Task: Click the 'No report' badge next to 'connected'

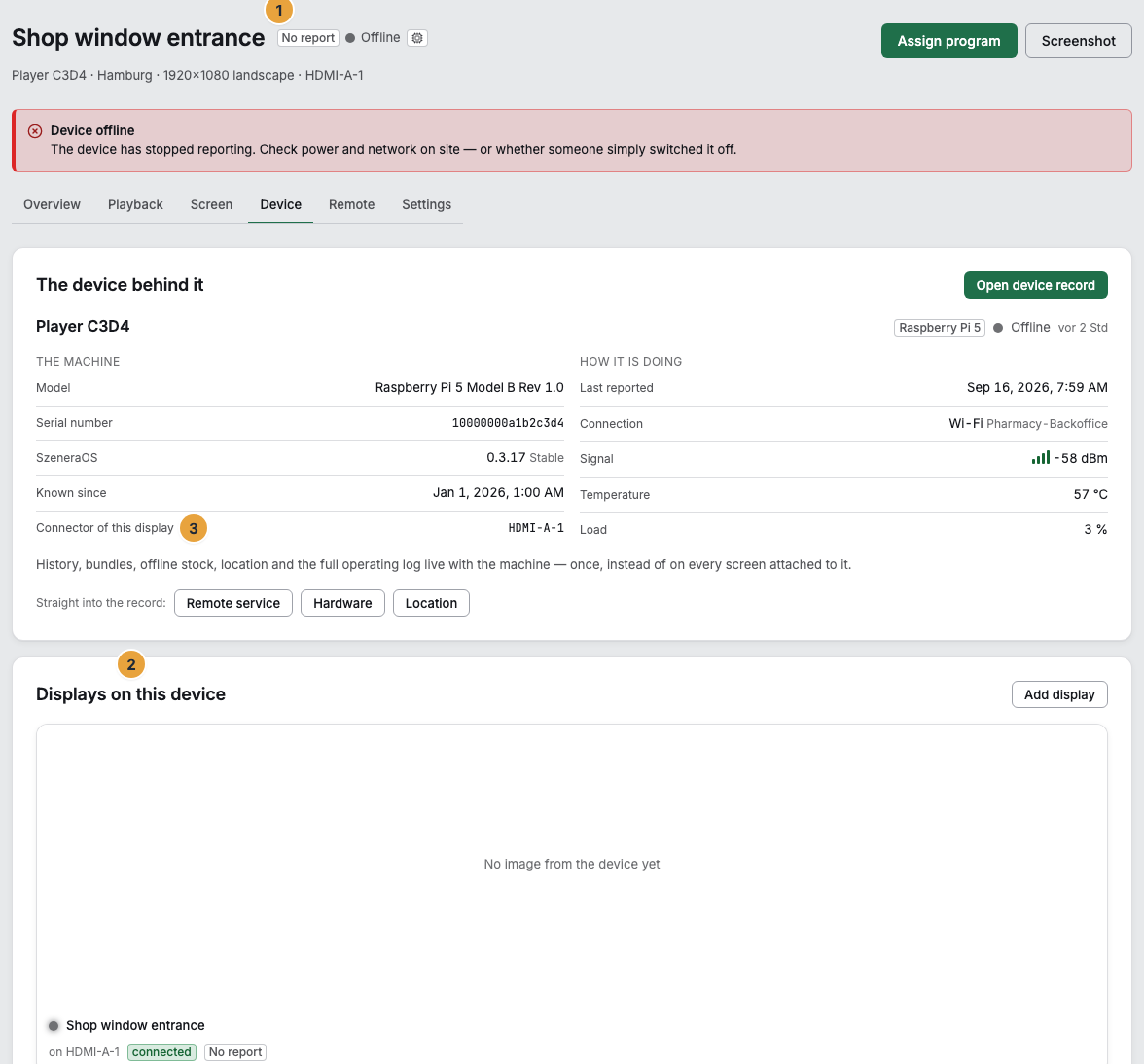Action: [x=235, y=1052]
